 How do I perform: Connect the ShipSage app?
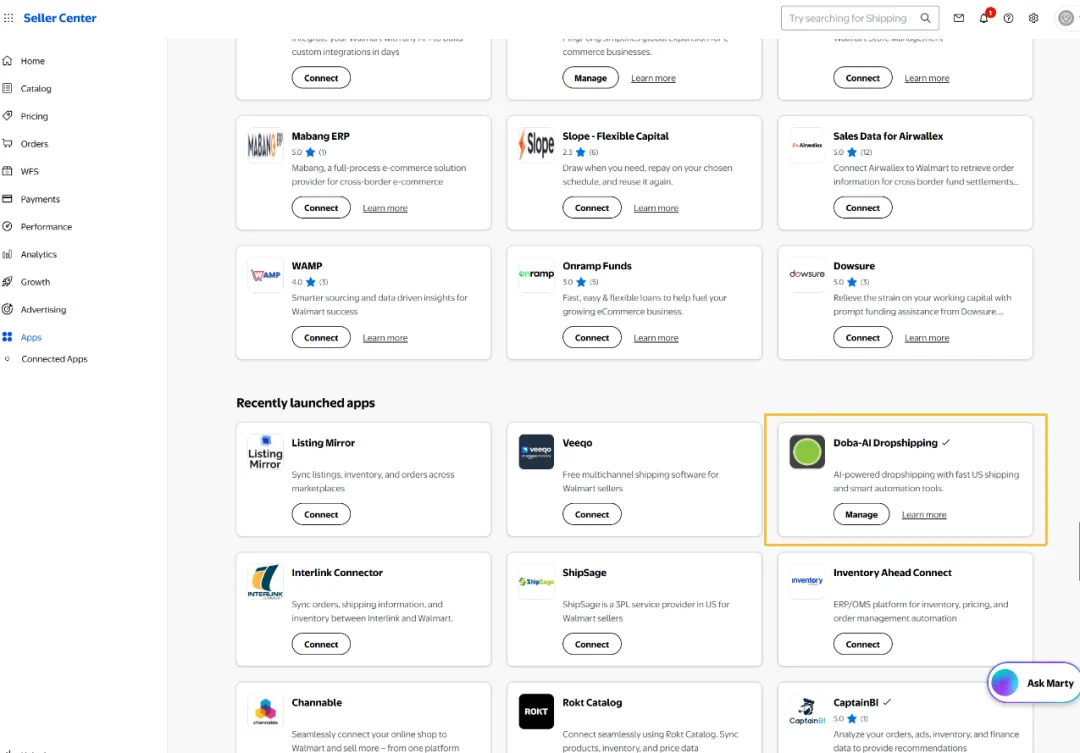(x=592, y=644)
